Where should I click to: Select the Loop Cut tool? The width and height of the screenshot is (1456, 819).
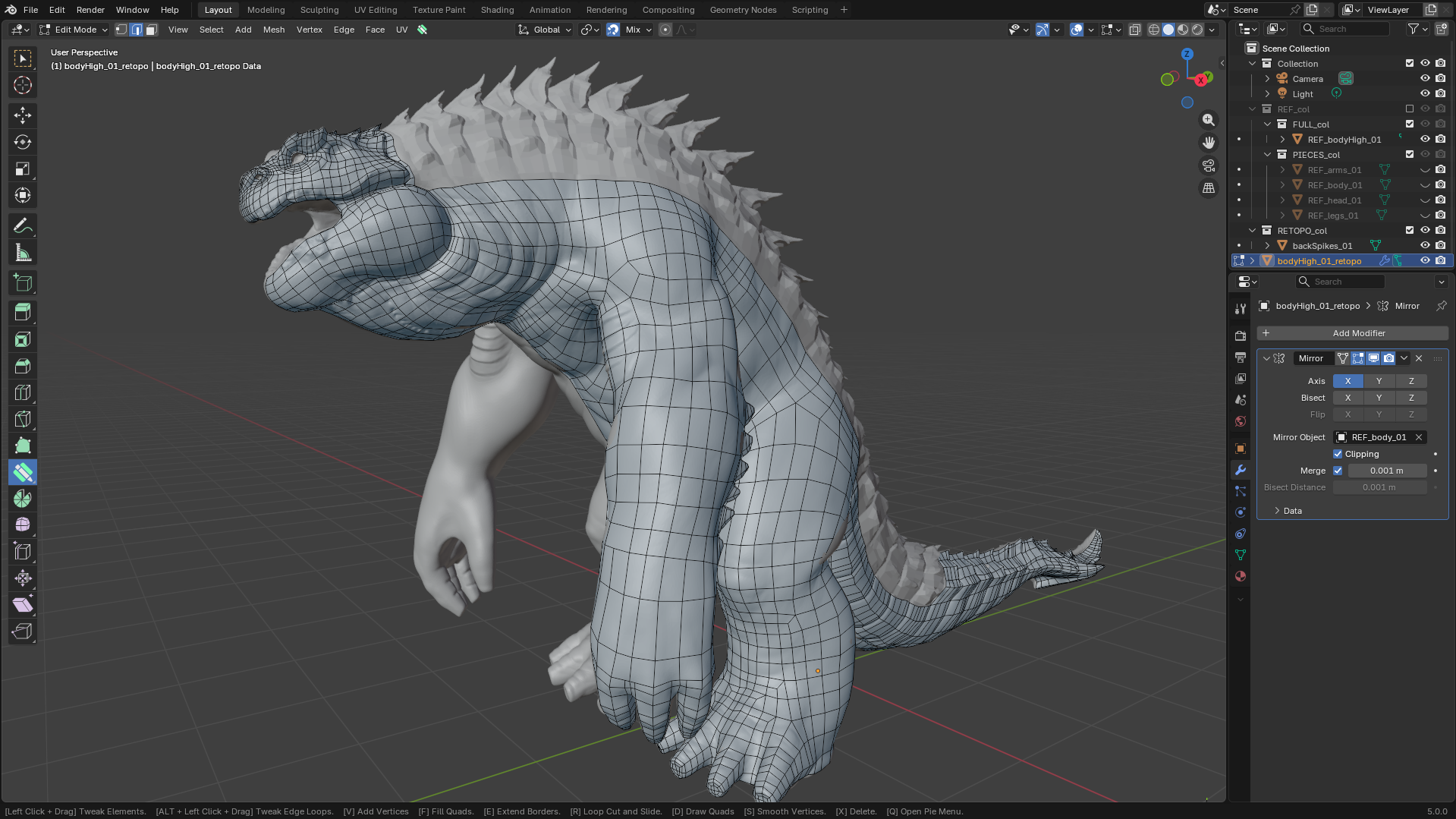click(23, 392)
